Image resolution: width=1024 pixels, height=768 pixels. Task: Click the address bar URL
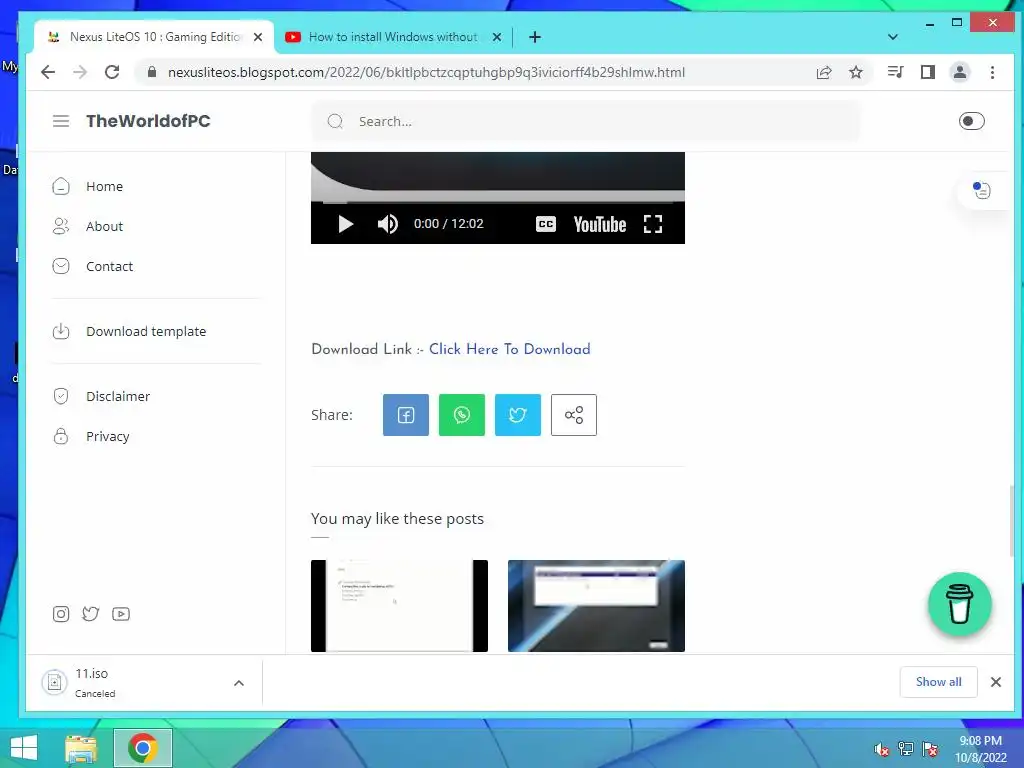point(426,72)
